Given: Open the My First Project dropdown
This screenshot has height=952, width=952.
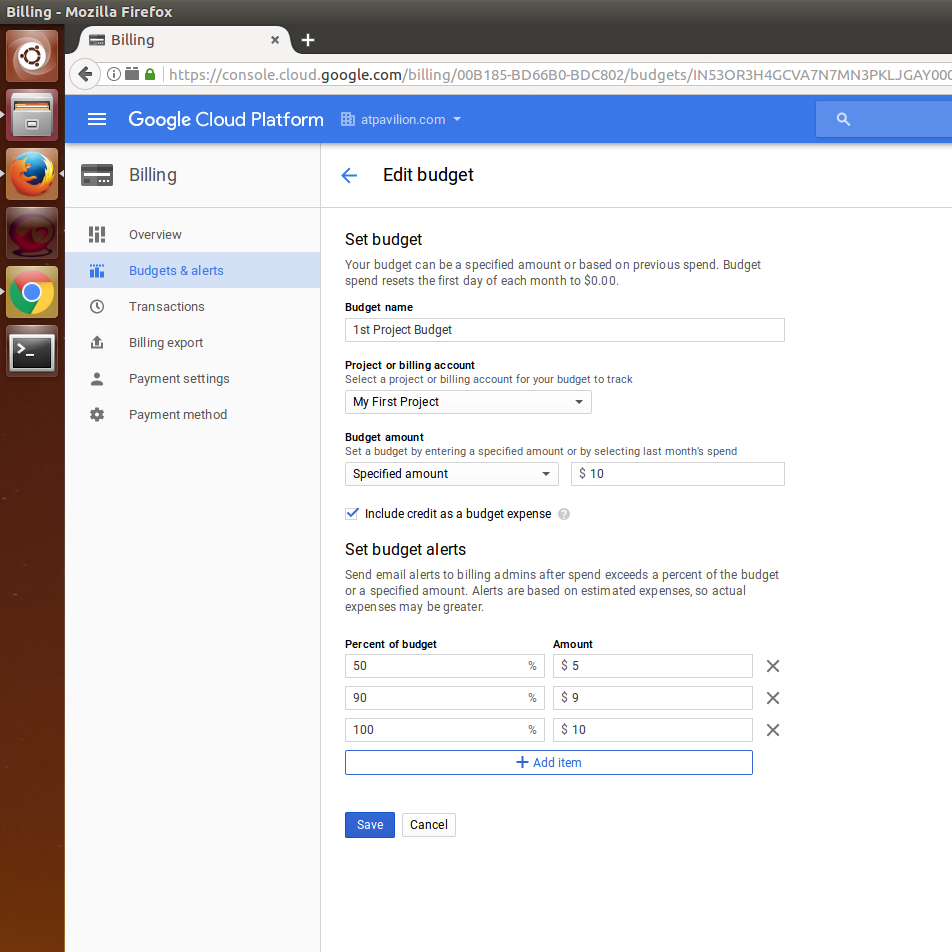Looking at the screenshot, I should tap(468, 402).
